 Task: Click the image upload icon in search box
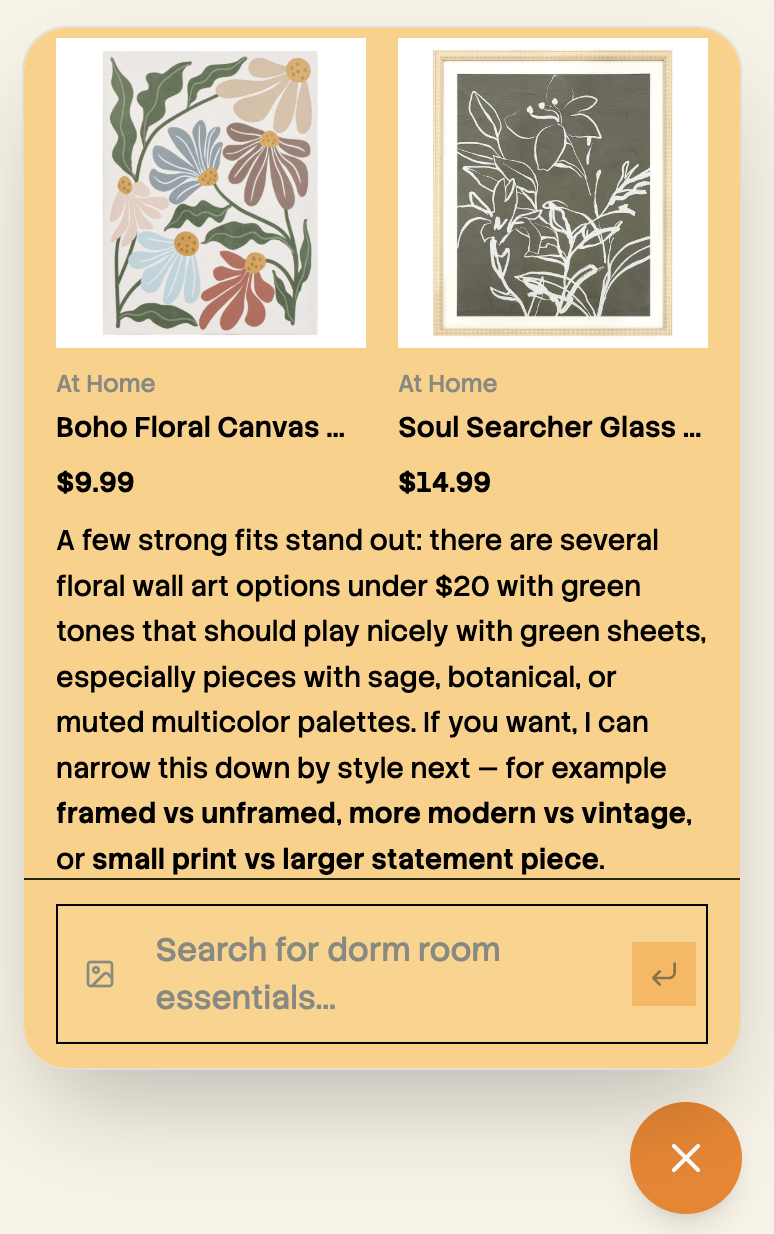pos(100,974)
